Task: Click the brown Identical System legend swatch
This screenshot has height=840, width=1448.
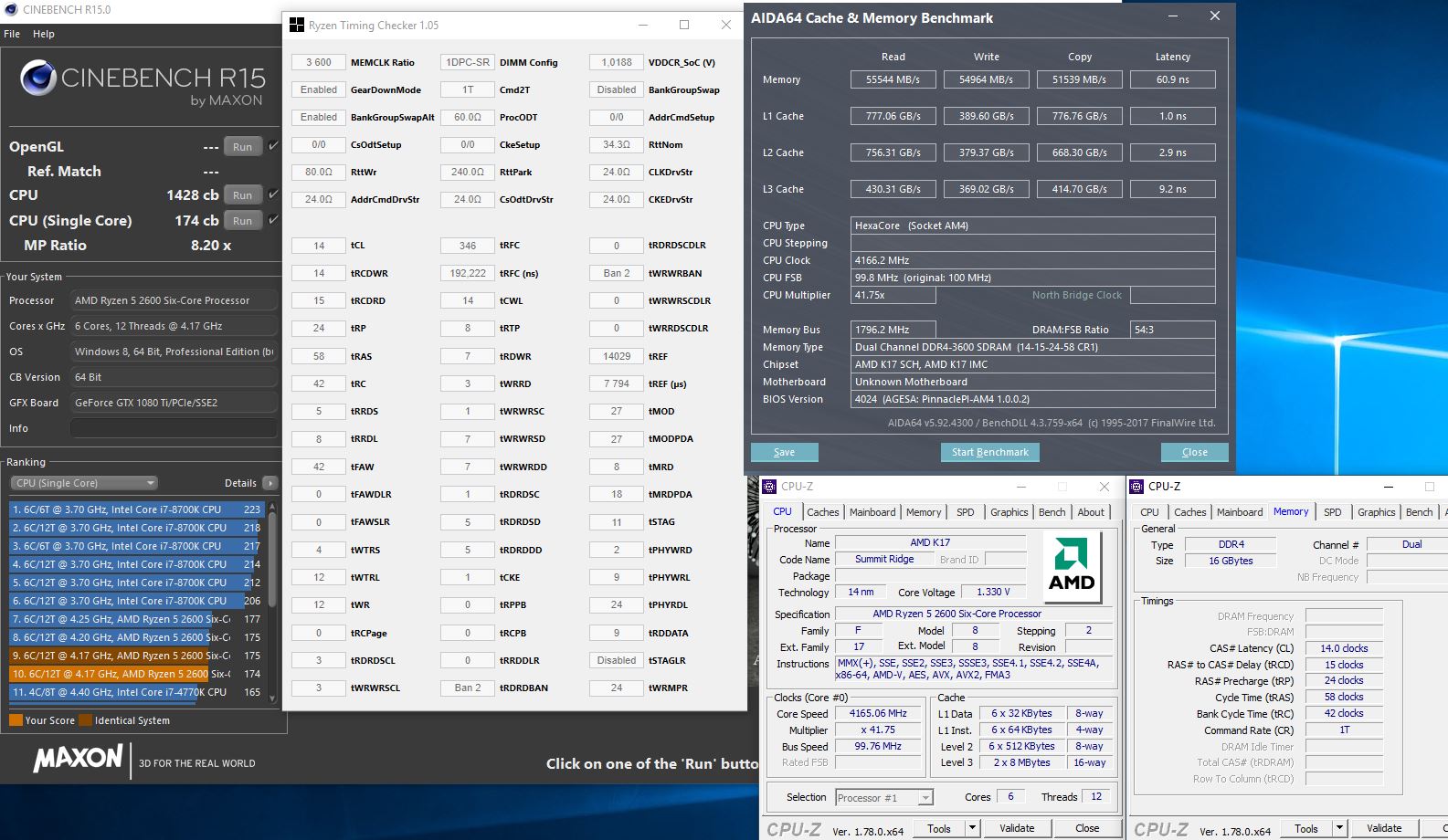Action: click(85, 720)
